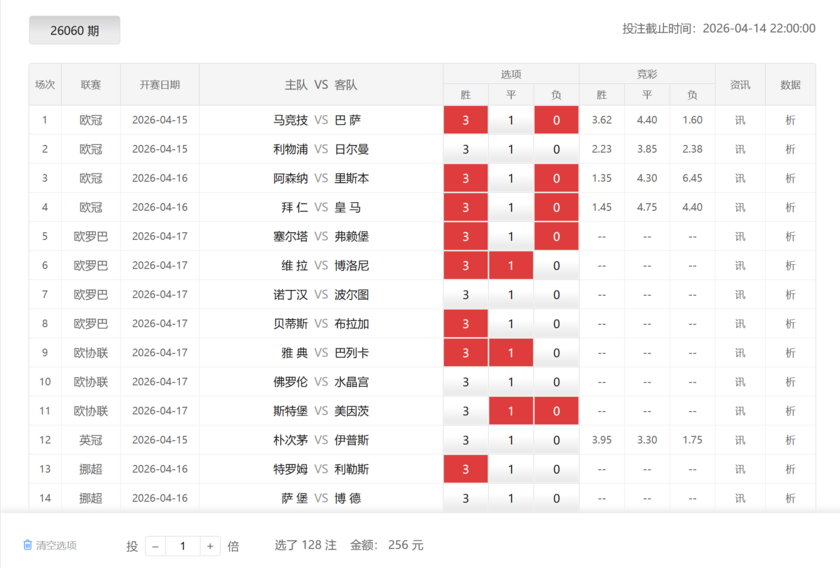
Task: Click the 数据 column header
Action: (790, 85)
